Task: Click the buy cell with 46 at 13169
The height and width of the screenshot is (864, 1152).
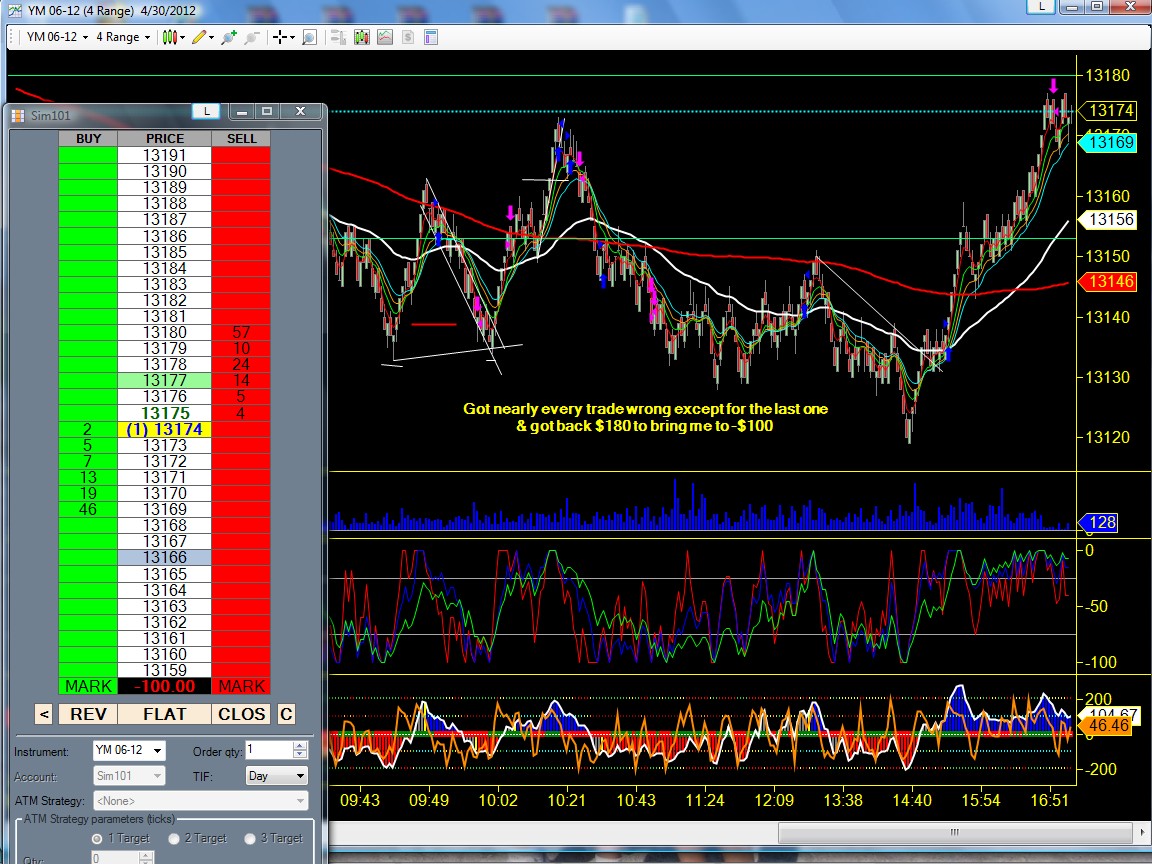Action: 88,509
